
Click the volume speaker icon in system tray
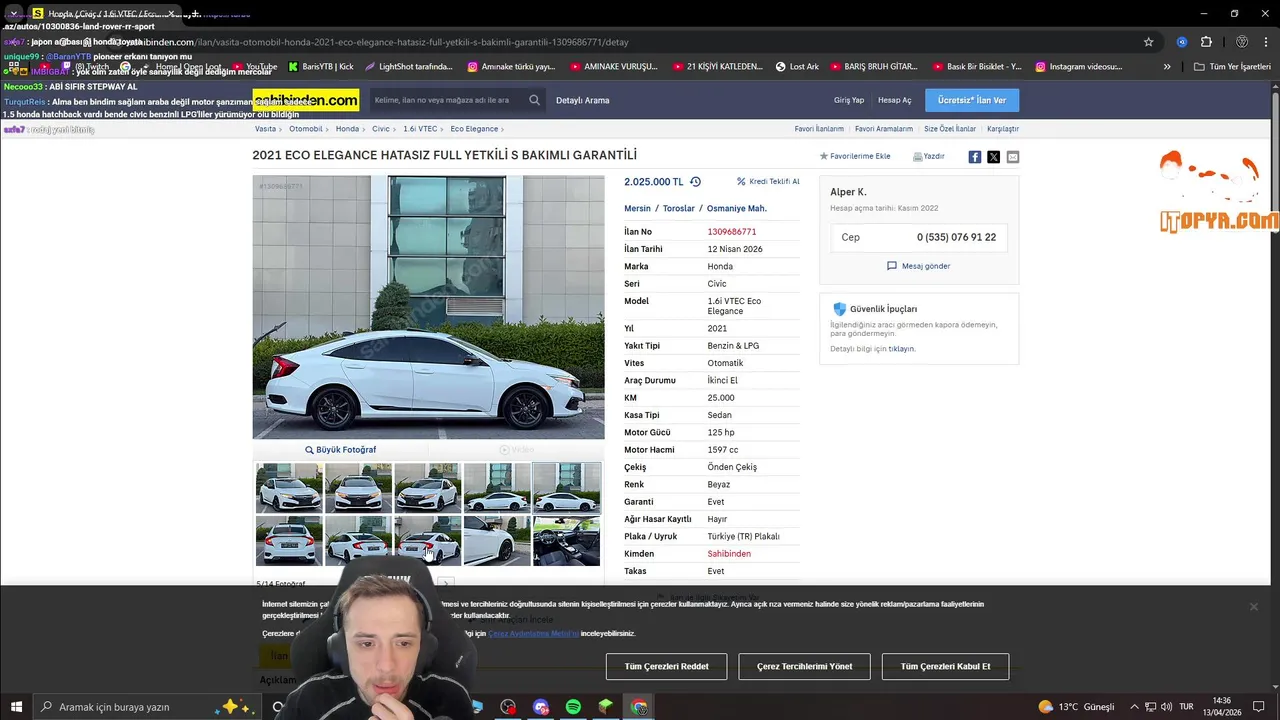click(1165, 707)
